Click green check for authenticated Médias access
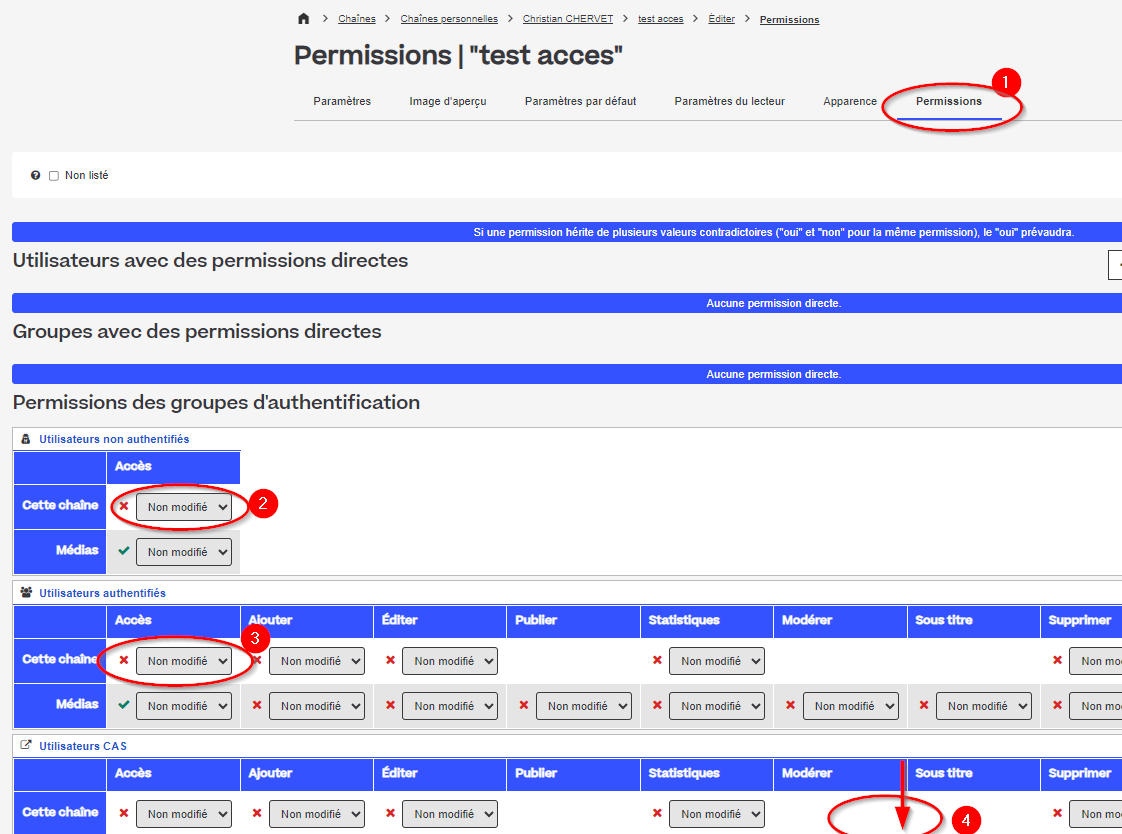The width and height of the screenshot is (1122, 834). point(123,705)
